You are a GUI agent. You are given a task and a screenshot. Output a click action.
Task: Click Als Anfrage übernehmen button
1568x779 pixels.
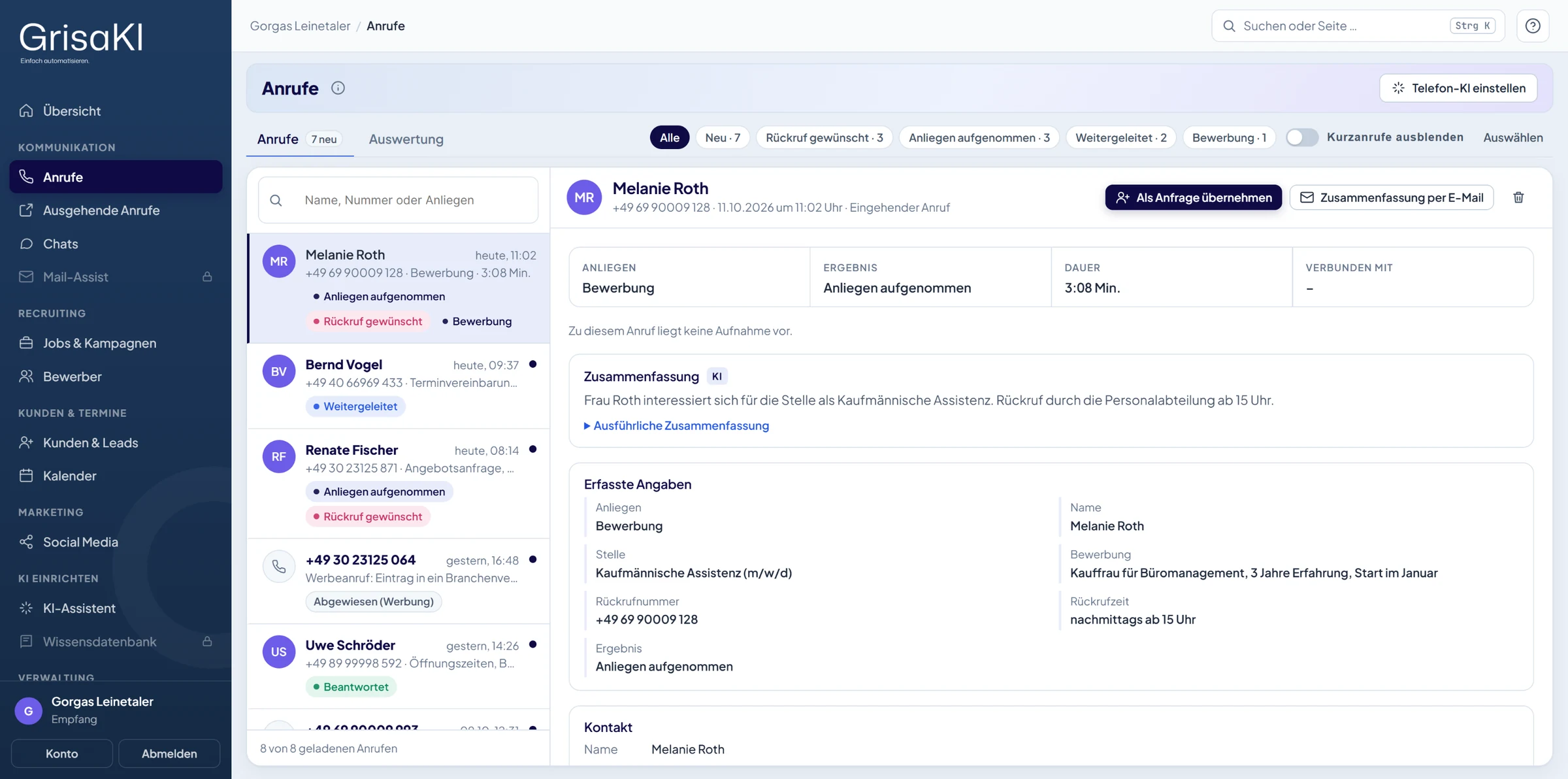1193,197
